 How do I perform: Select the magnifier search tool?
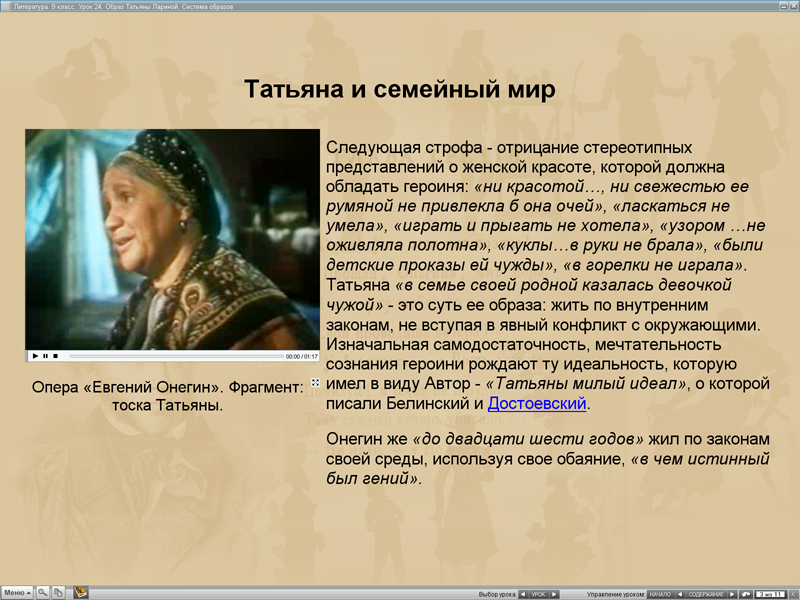click(43, 591)
